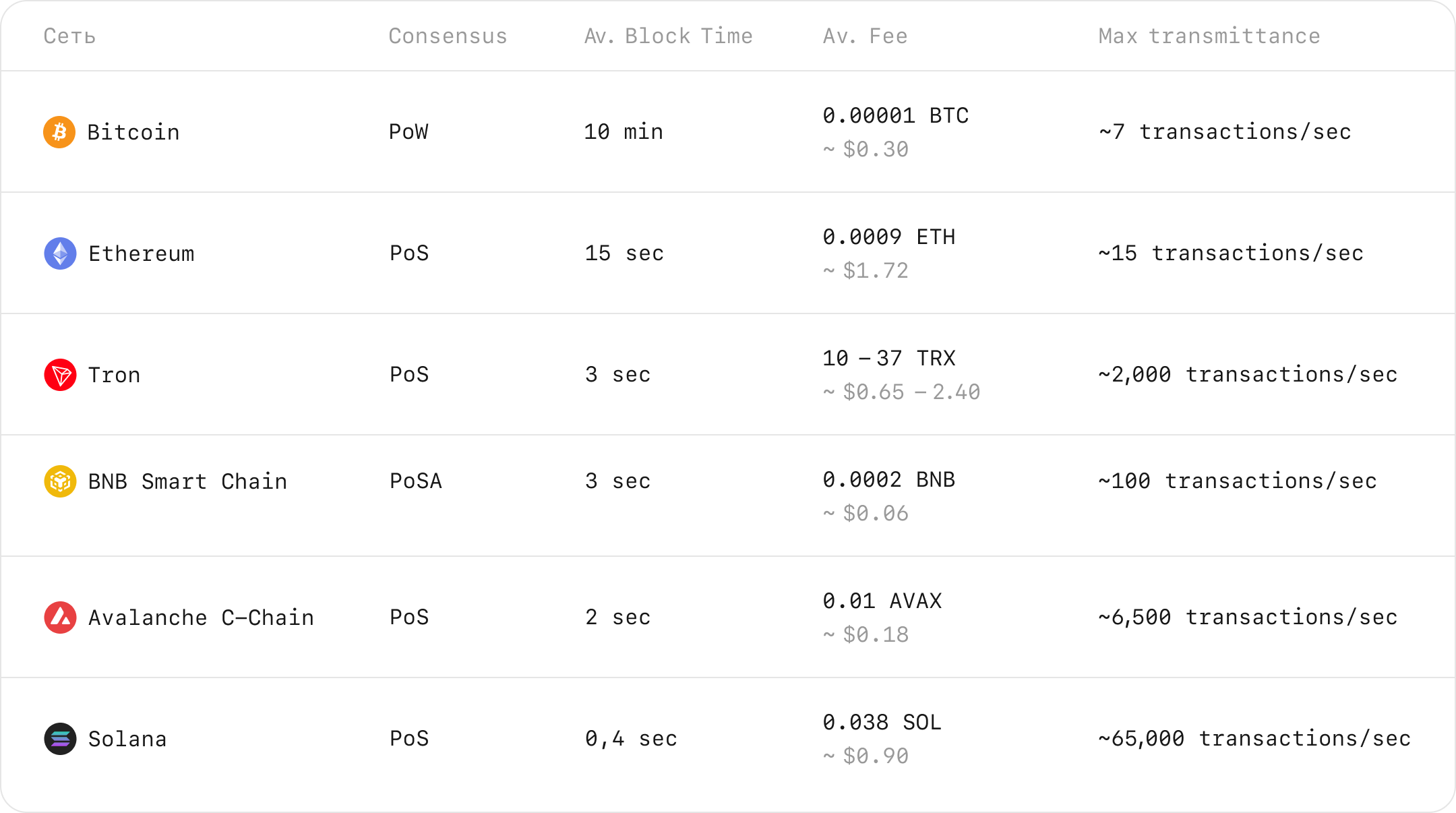Screen dimensions: 1456x813
Task: Click the Max transmittance column header
Action: click(x=1209, y=36)
